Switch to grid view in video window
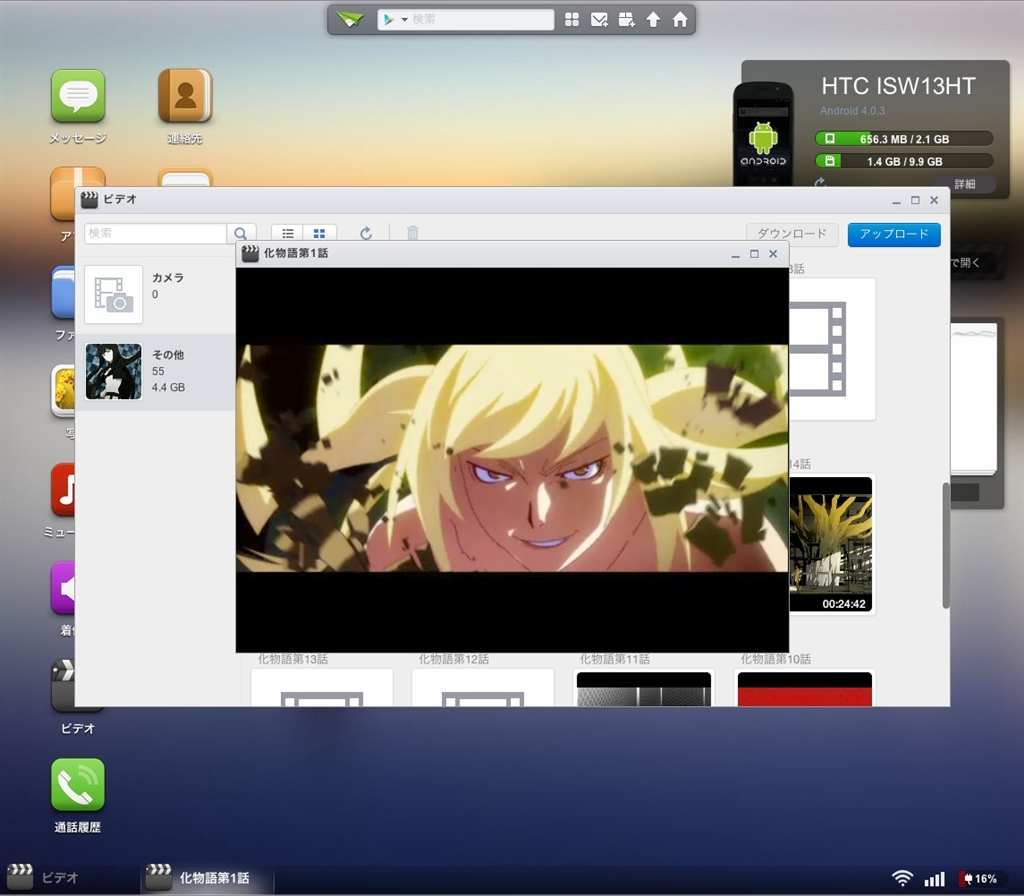The width and height of the screenshot is (1024, 896). tap(319, 233)
